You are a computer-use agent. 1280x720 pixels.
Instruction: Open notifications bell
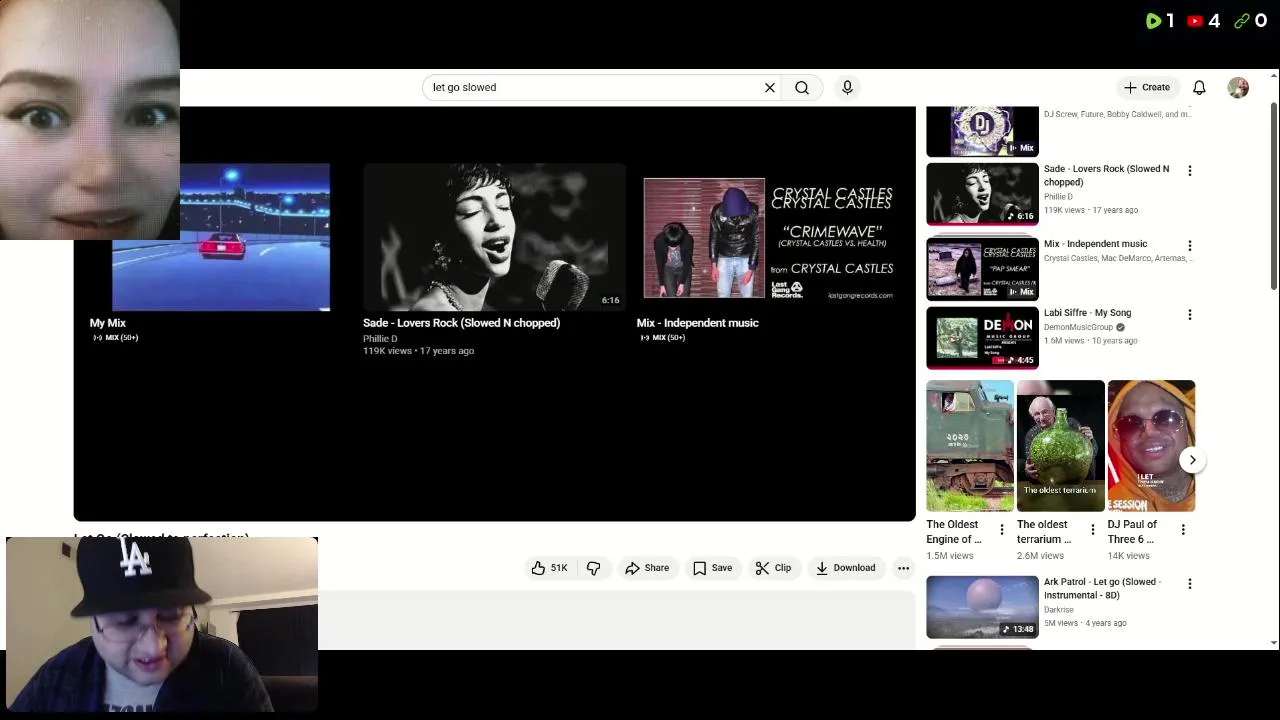[x=1199, y=87]
